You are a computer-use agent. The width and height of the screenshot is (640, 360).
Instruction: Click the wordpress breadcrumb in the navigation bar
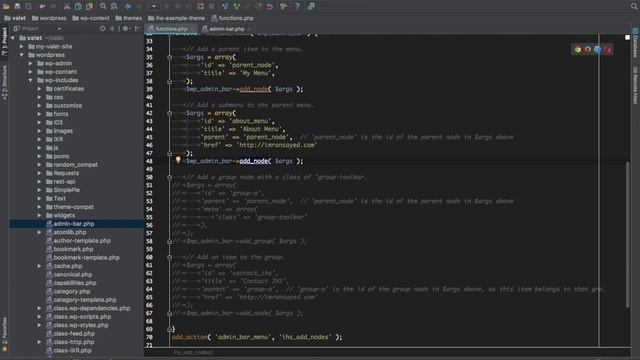49,18
